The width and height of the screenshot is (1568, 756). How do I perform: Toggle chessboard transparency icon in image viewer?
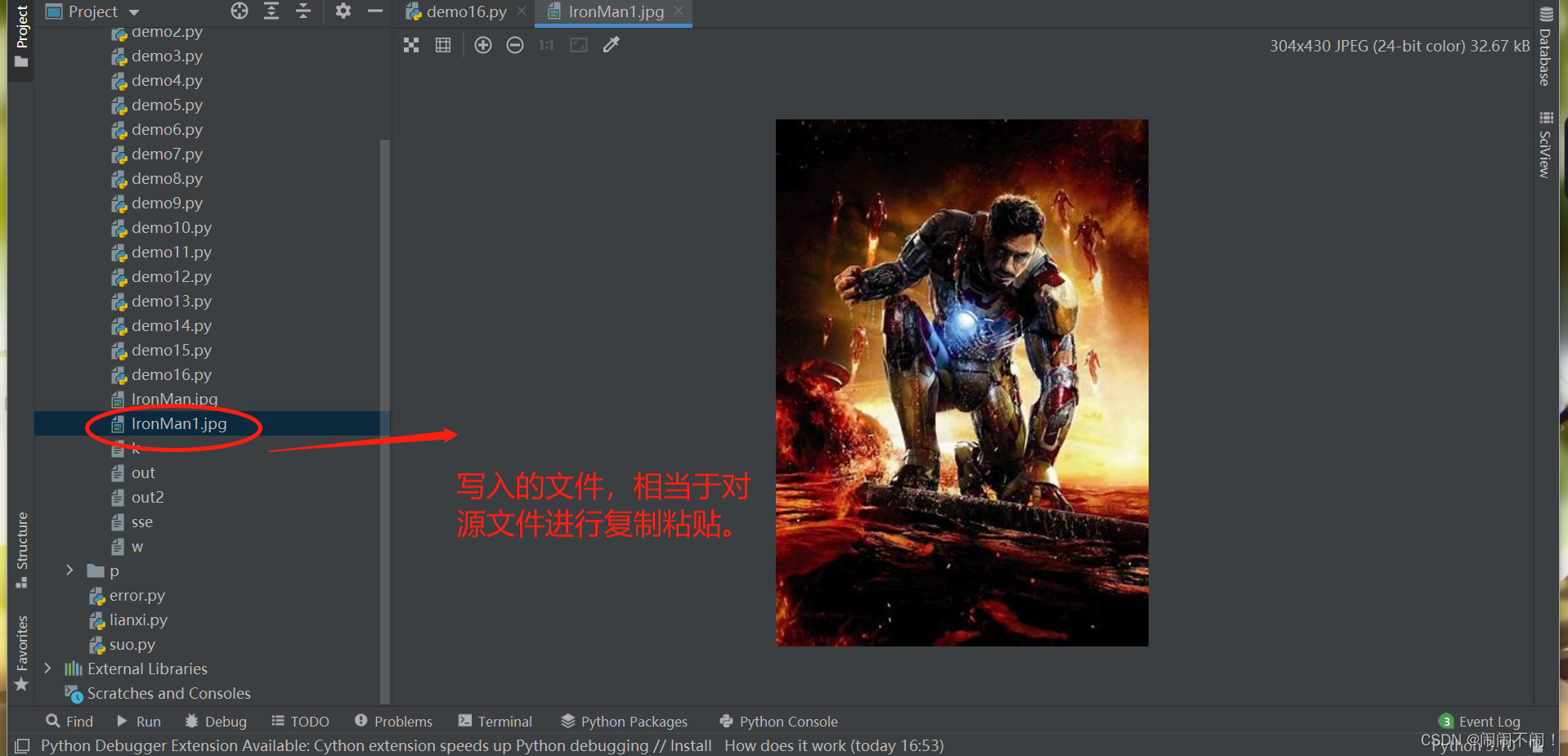(x=411, y=46)
